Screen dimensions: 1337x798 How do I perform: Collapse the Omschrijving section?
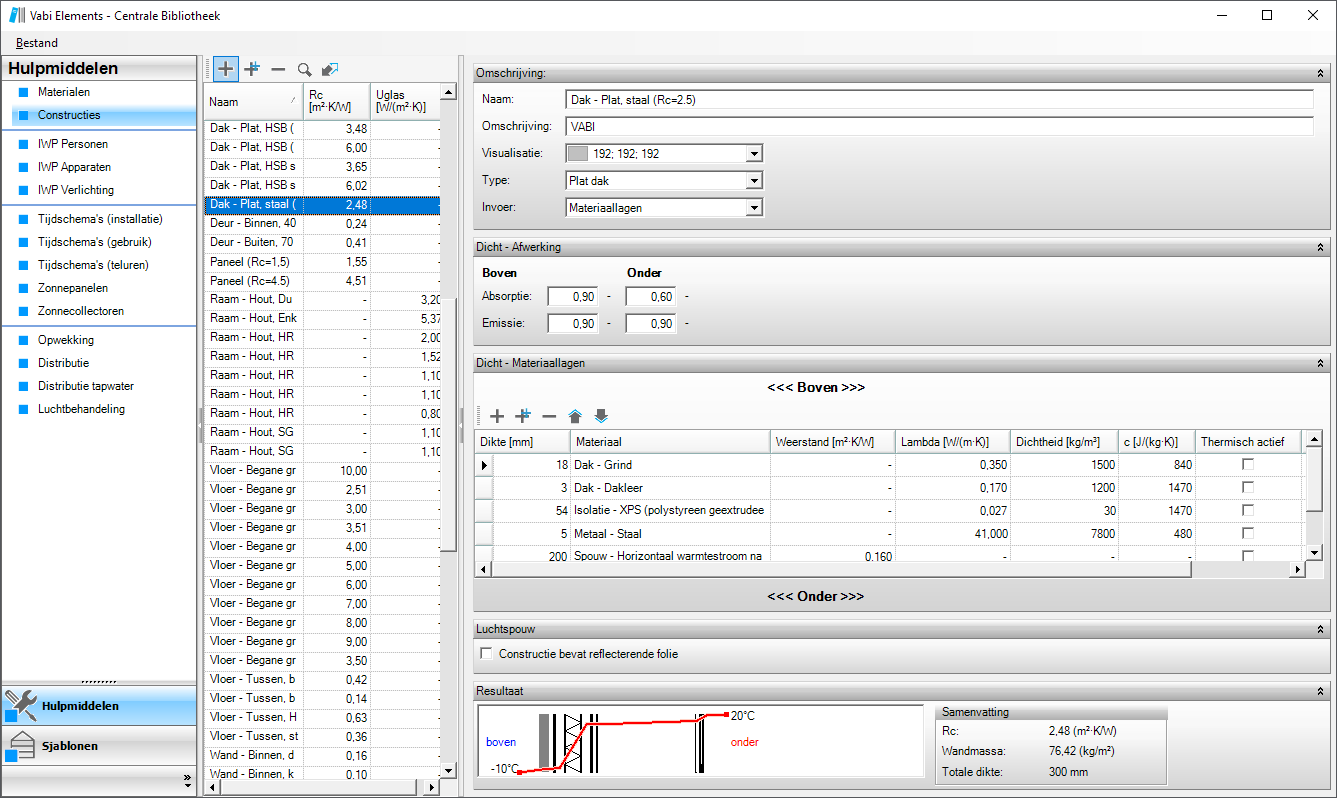(1320, 73)
